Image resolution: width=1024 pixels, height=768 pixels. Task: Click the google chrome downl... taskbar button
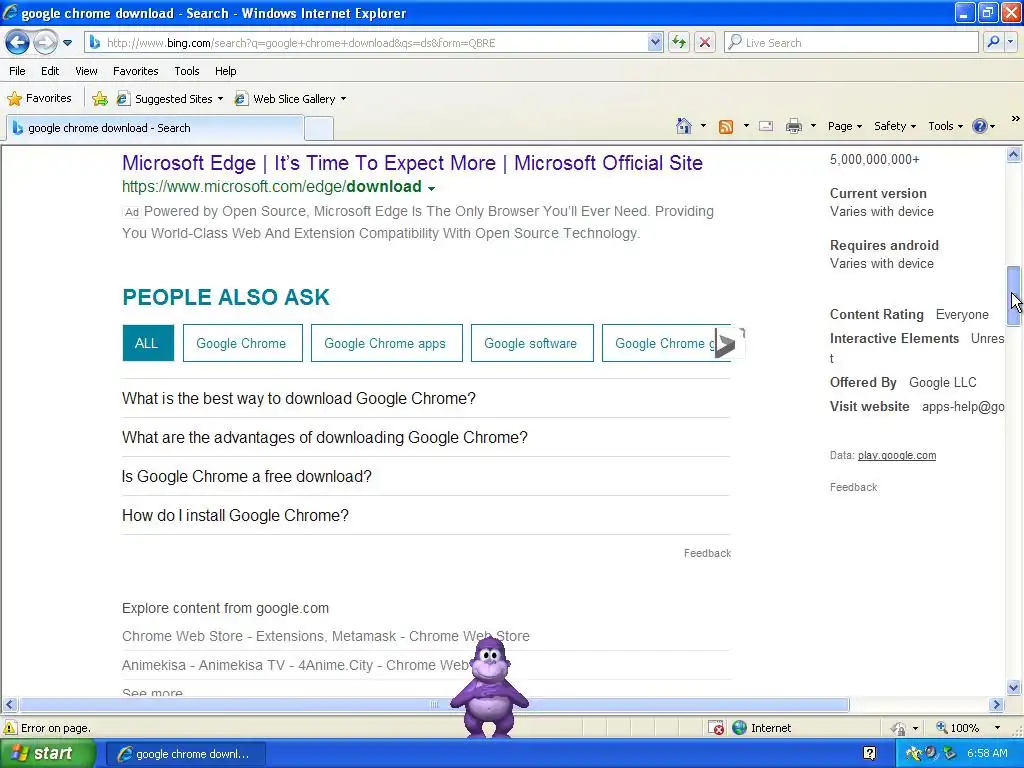(185, 754)
